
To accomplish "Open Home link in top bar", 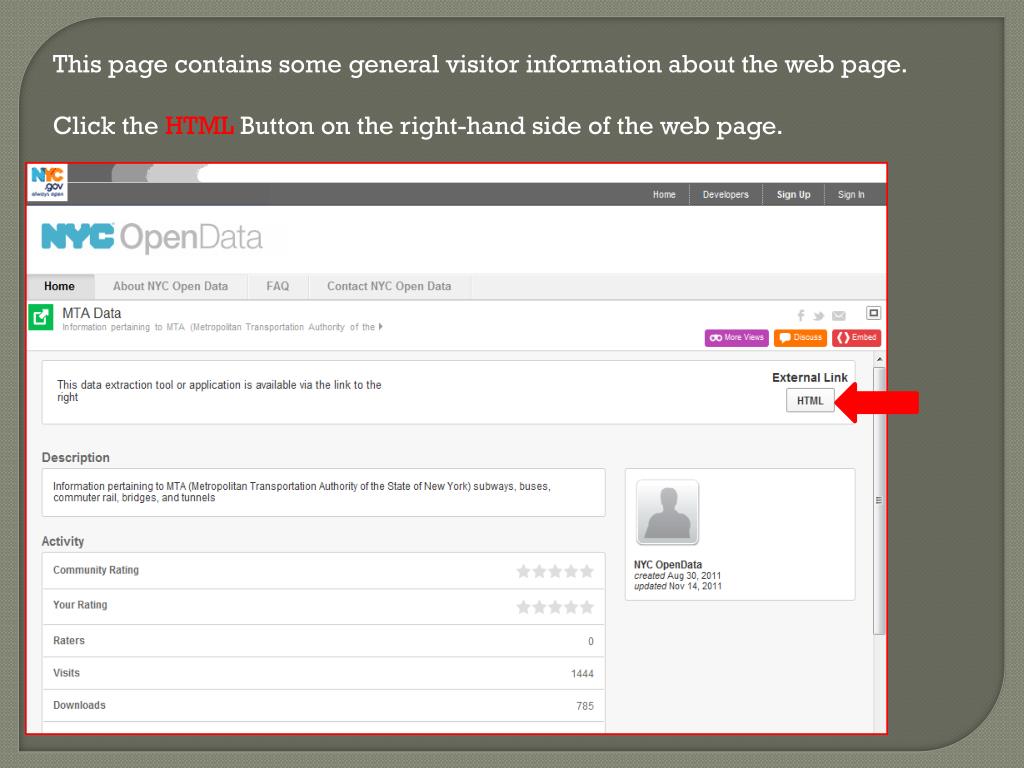I will tap(664, 195).
